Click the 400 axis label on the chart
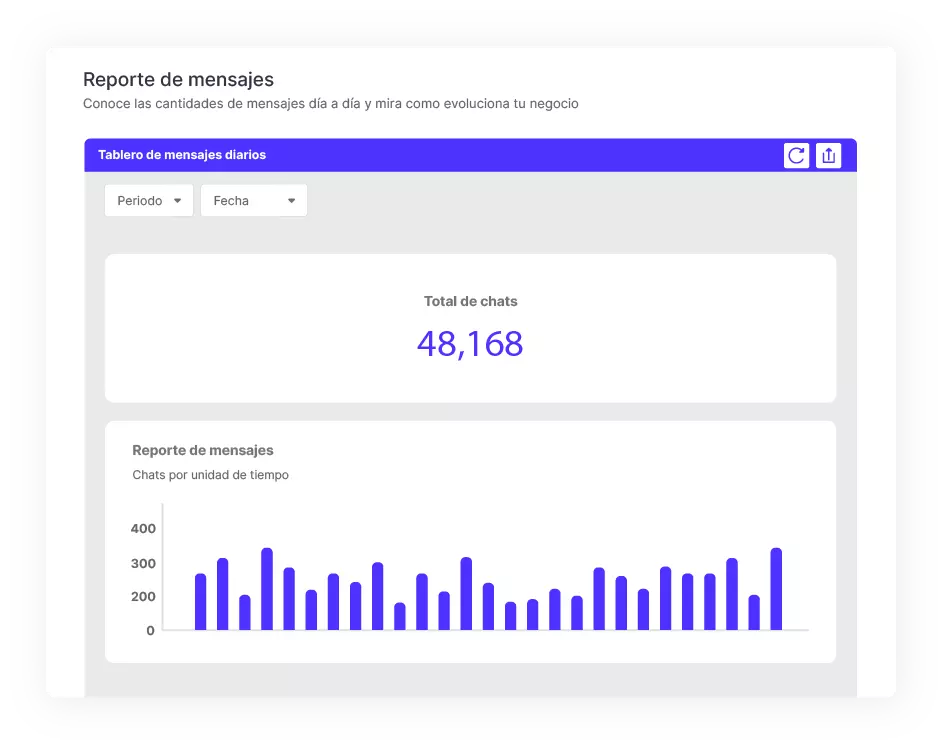948x750 pixels. pyautogui.click(x=143, y=529)
